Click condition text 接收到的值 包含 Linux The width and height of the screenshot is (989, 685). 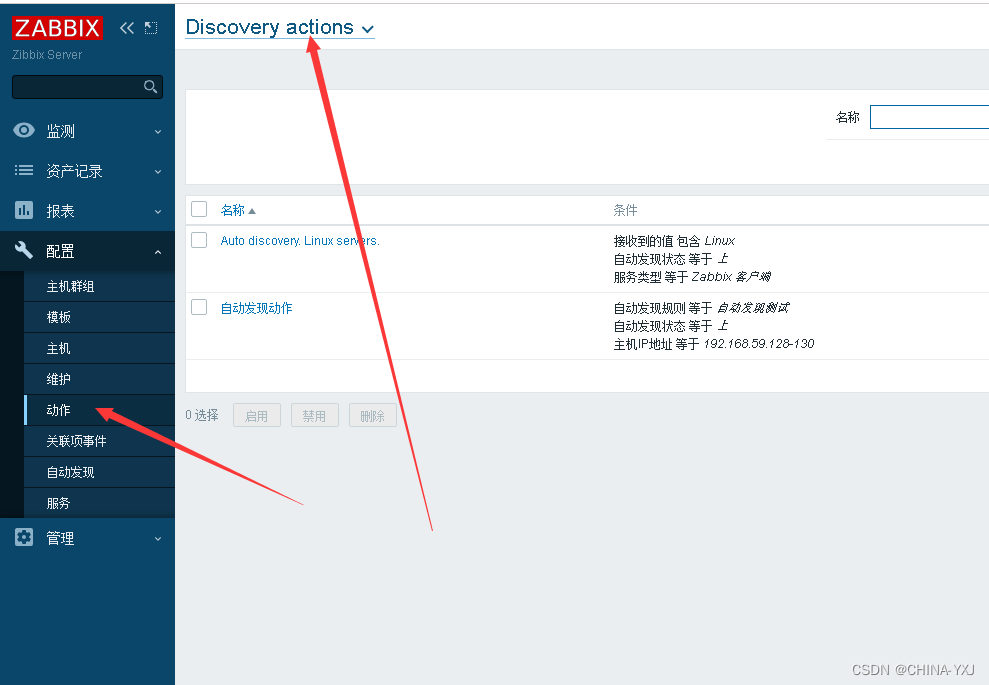tap(674, 241)
